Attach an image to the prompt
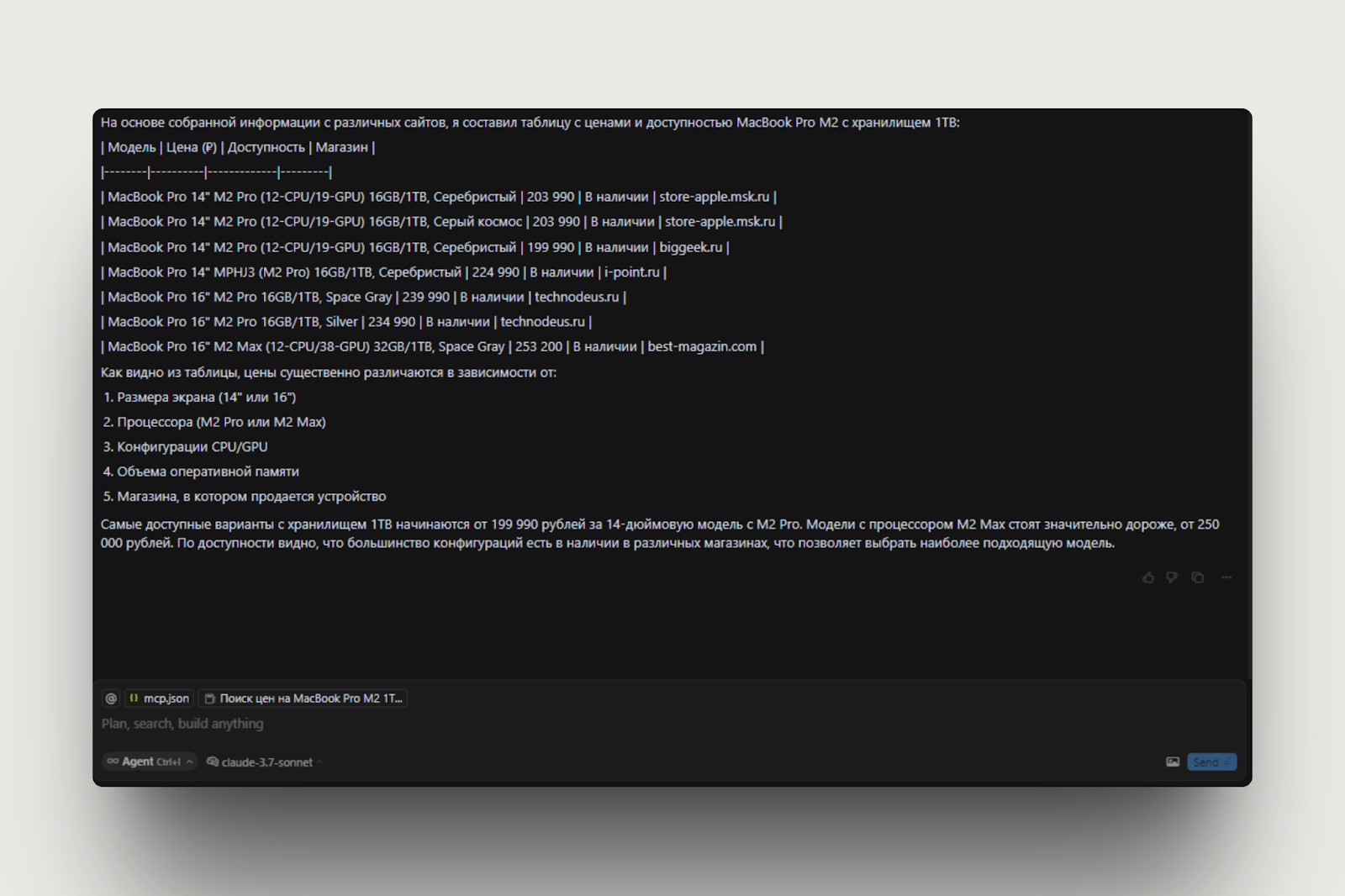 [x=1173, y=762]
